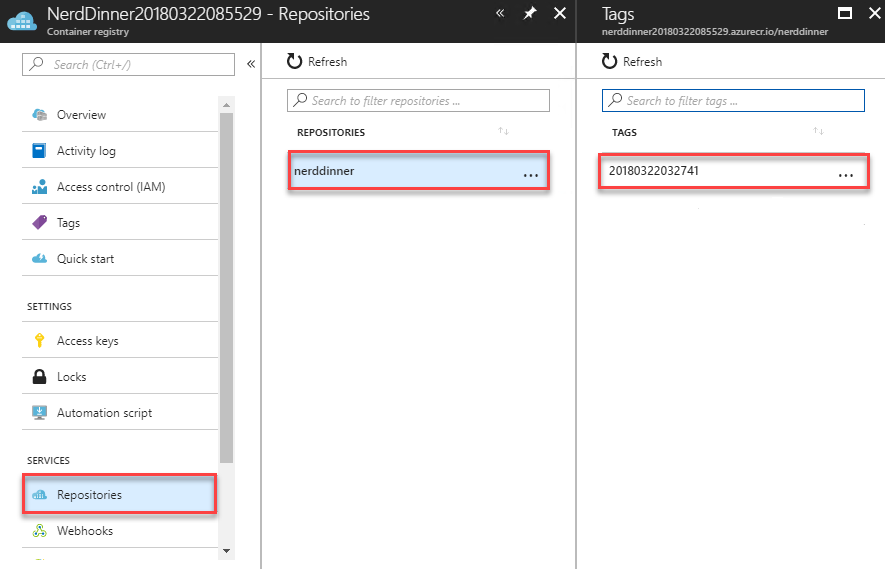Click the Quick start cloud icon
The width and height of the screenshot is (885, 569).
[x=40, y=259]
